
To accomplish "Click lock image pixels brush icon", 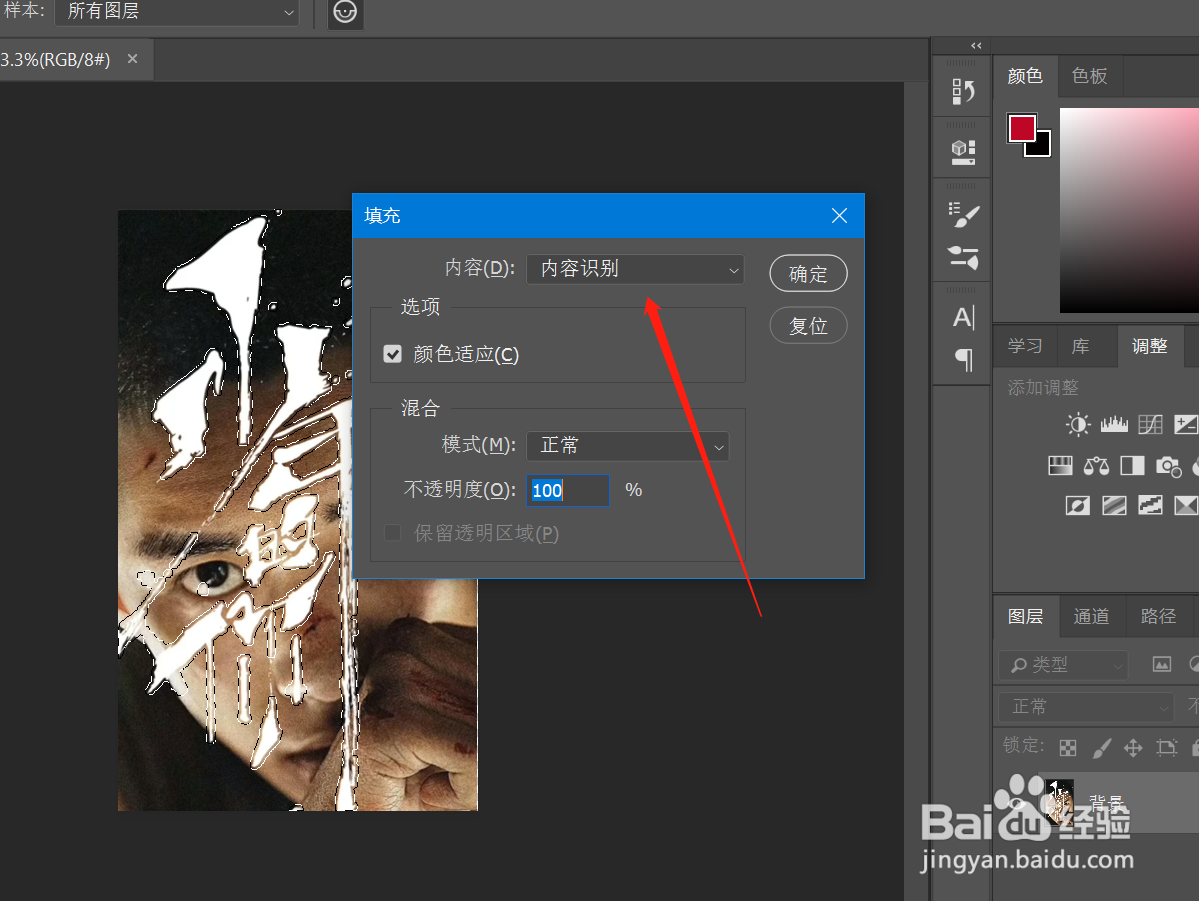I will pyautogui.click(x=1101, y=747).
